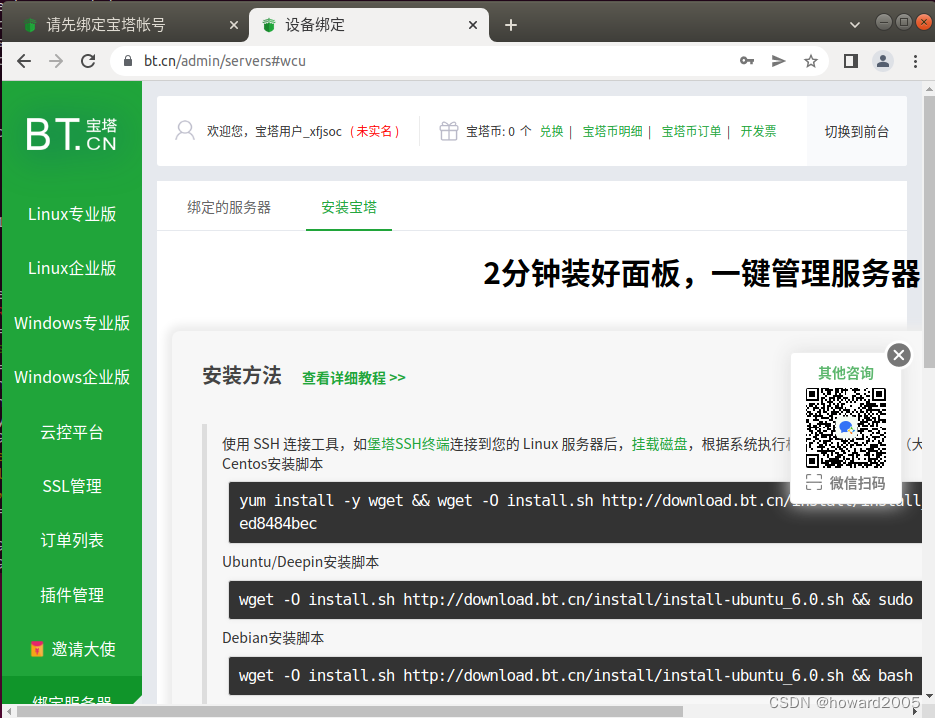Go back with the browser back arrow

[x=24, y=61]
